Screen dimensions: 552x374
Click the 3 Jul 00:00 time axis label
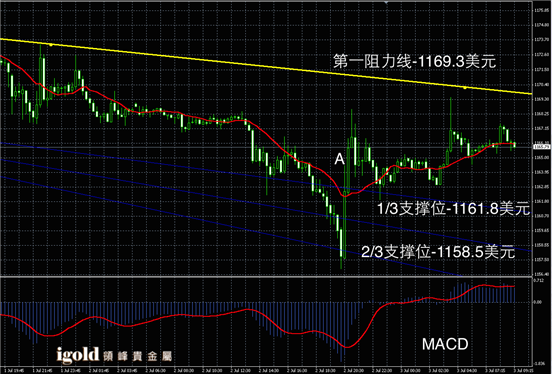[x=410, y=370]
